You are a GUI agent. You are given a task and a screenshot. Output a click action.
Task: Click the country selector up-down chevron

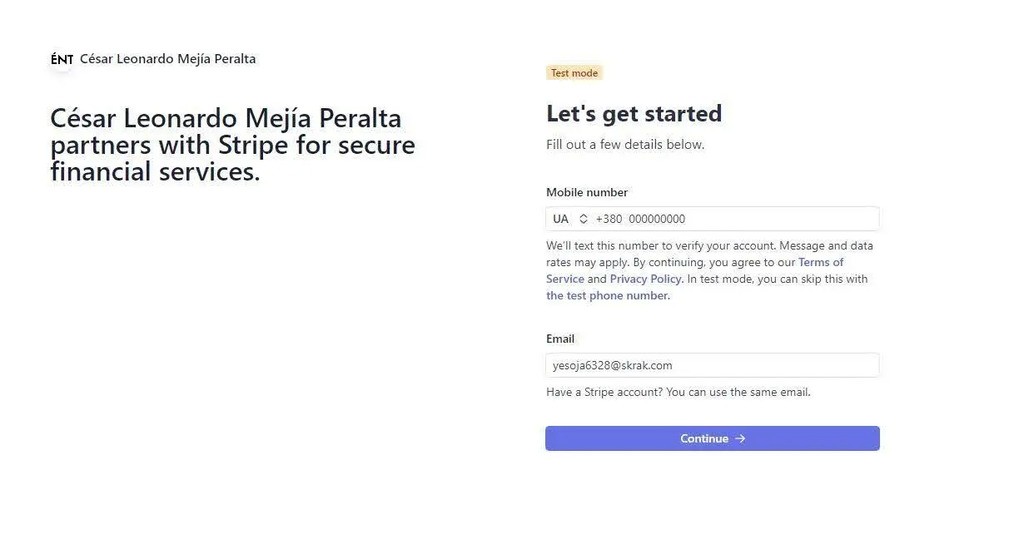click(x=583, y=219)
